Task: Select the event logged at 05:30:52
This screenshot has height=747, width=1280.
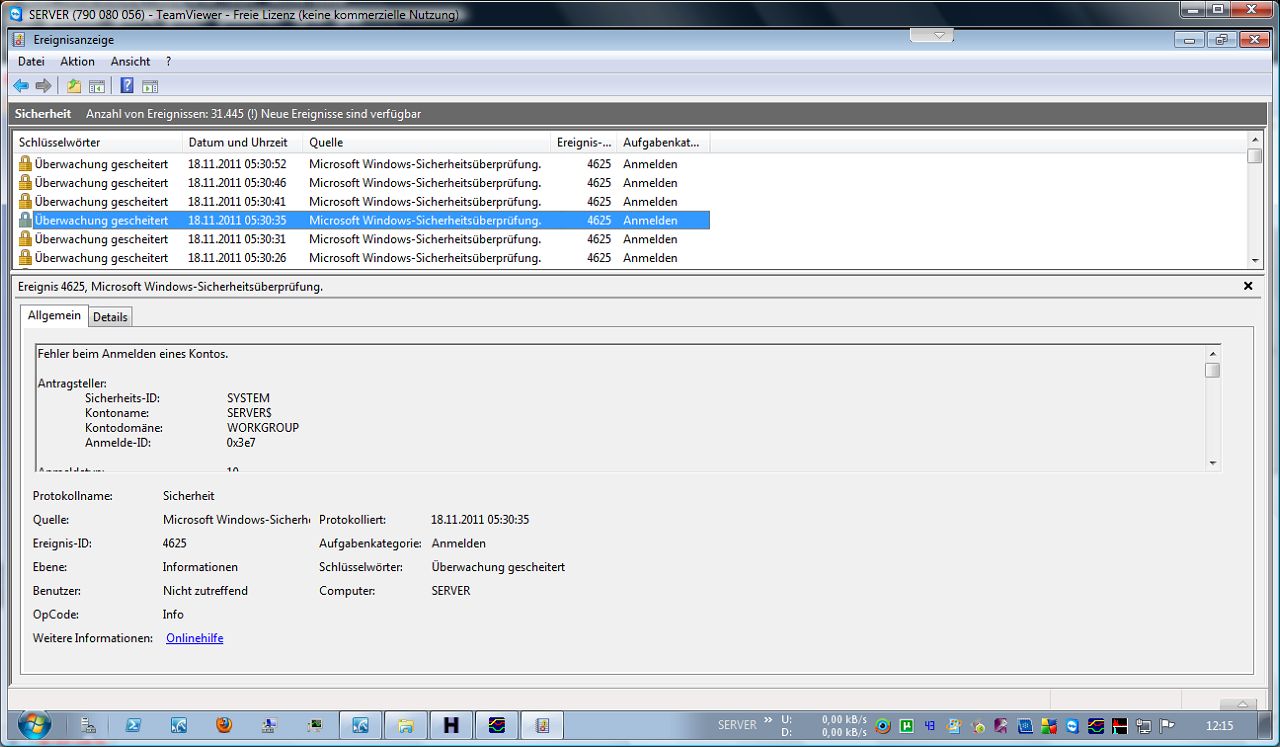Action: click(362, 164)
